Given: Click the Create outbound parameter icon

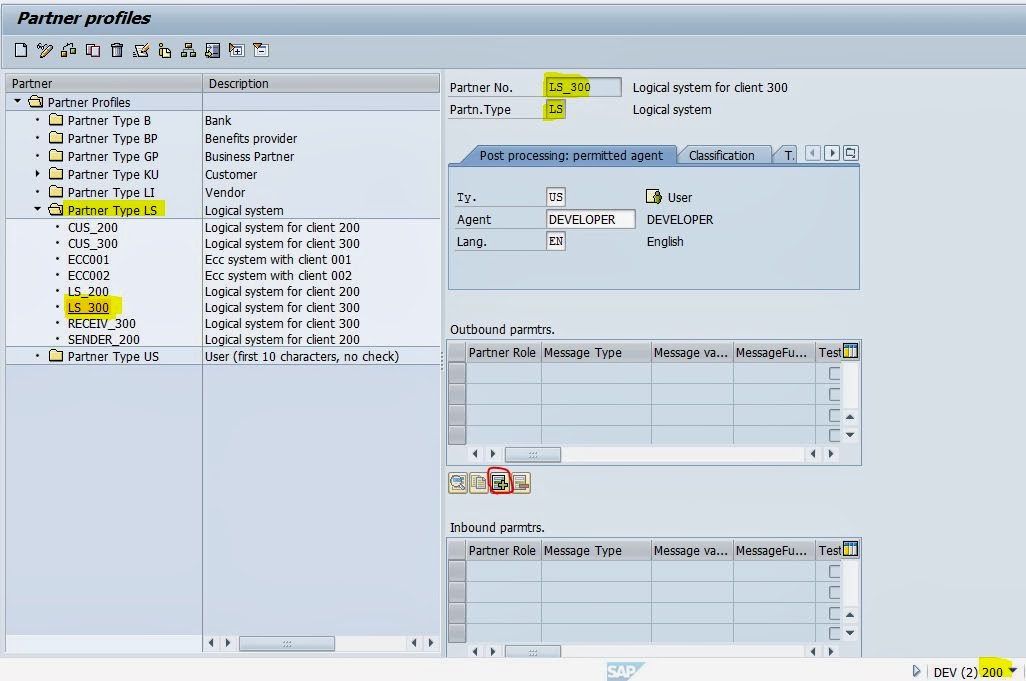Looking at the screenshot, I should click(x=500, y=483).
